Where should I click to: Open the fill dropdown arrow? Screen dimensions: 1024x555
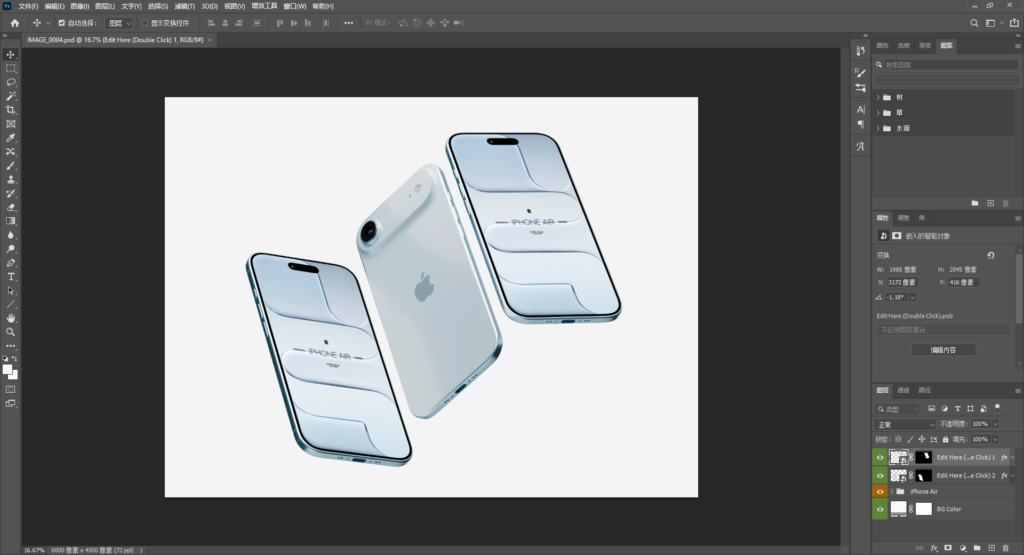point(995,439)
